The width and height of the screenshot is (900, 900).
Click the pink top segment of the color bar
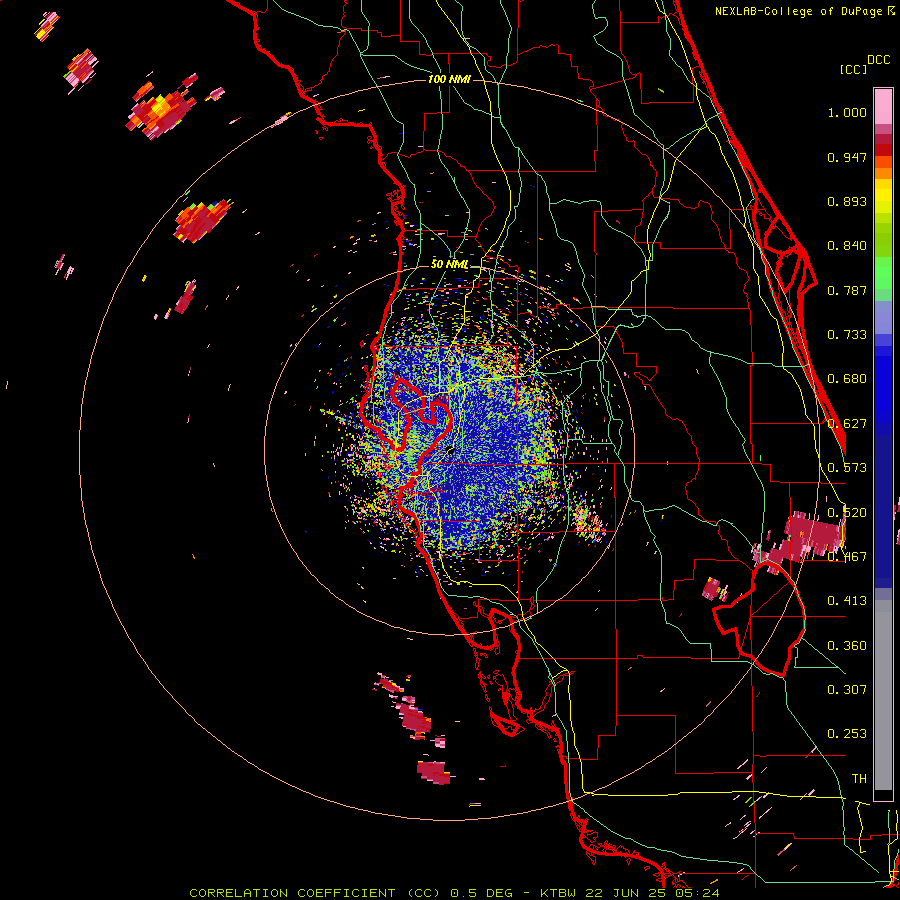(883, 106)
